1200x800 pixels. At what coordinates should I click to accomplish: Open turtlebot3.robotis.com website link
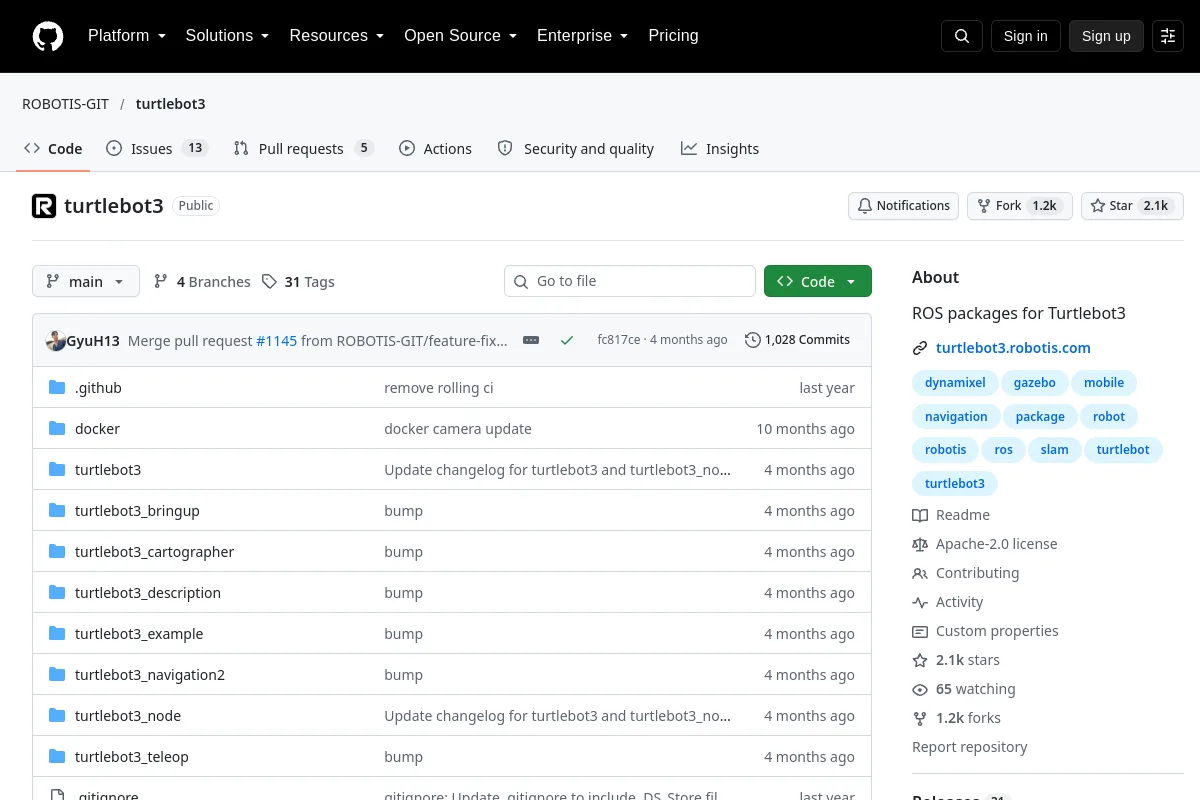(x=1013, y=348)
